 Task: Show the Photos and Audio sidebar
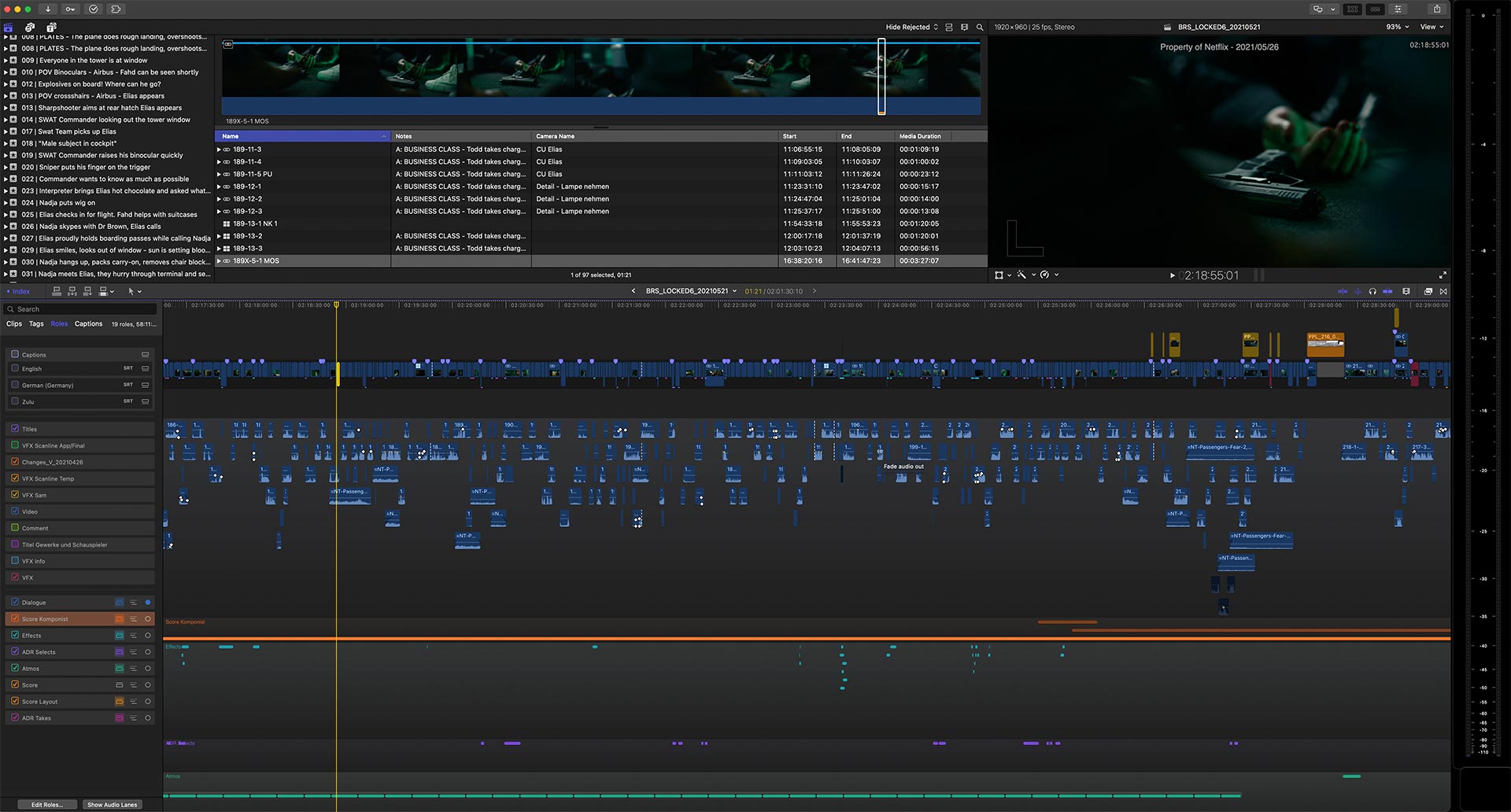coord(30,27)
